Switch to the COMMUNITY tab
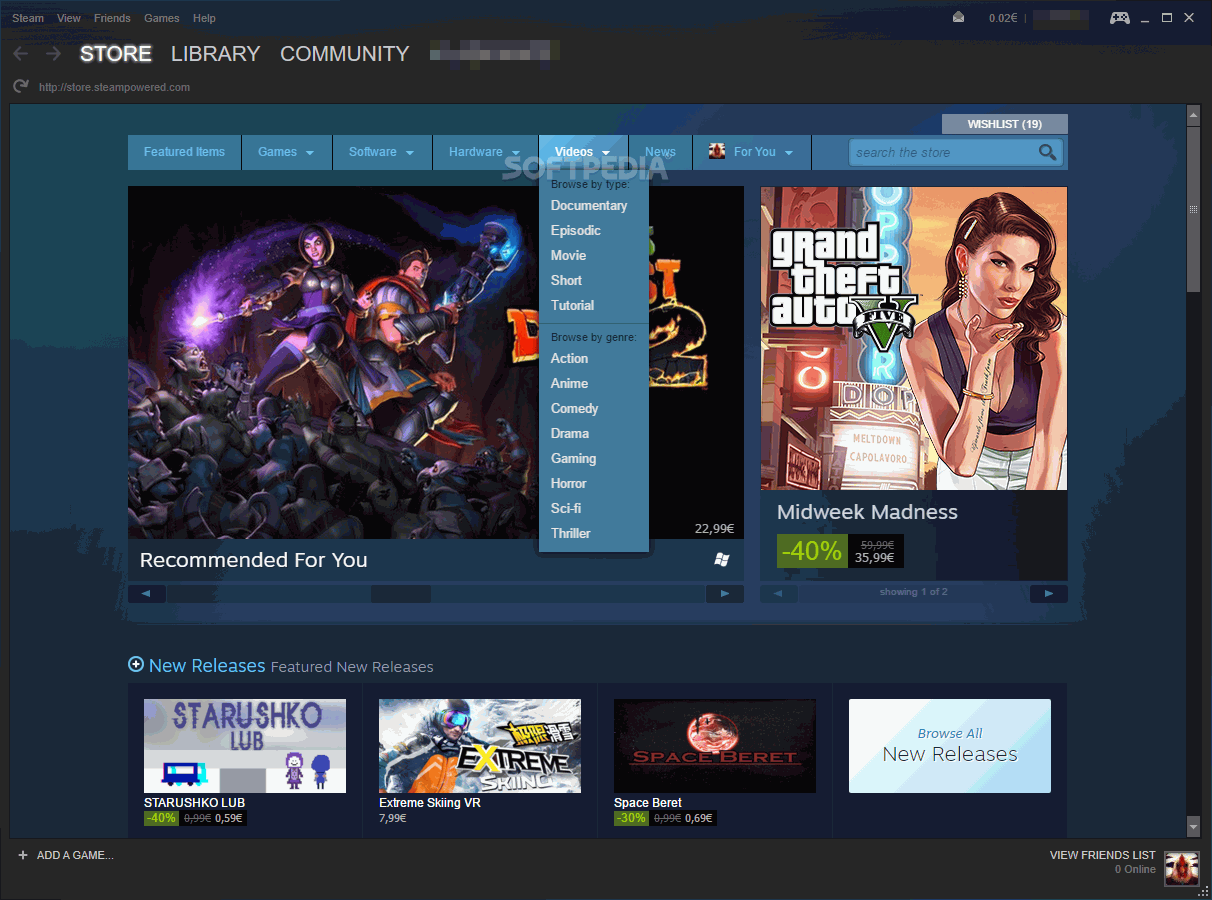Image resolution: width=1212 pixels, height=900 pixels. click(x=345, y=54)
